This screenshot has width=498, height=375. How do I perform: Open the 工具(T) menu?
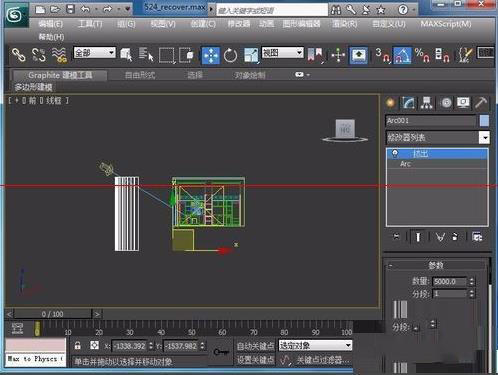pyautogui.click(x=90, y=24)
